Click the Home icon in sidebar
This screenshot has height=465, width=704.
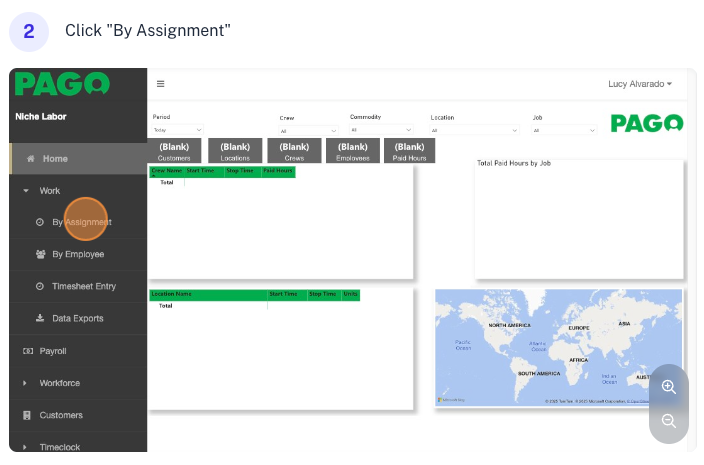pos(31,159)
